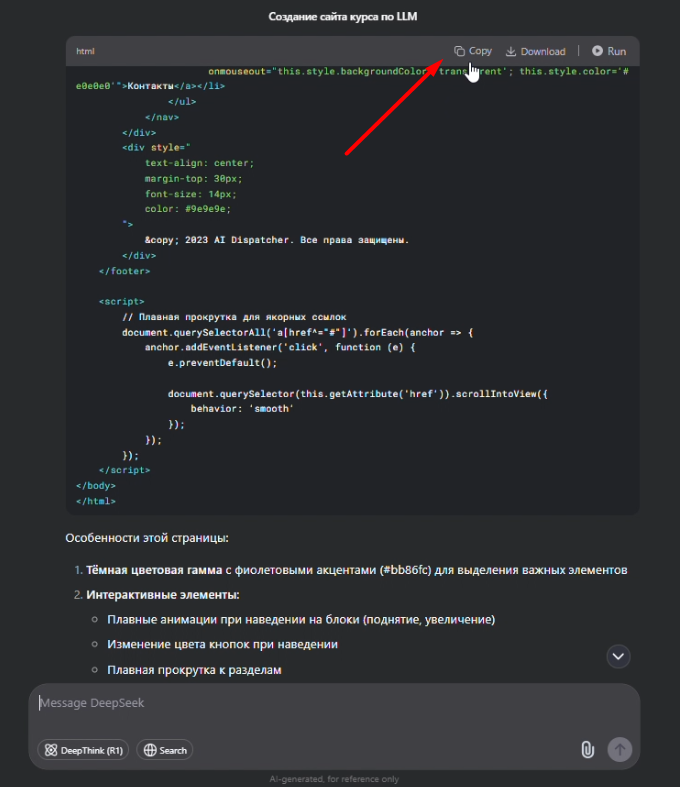Click AI-generated, for reference only notice
Screen dimensions: 680x787
point(334,779)
